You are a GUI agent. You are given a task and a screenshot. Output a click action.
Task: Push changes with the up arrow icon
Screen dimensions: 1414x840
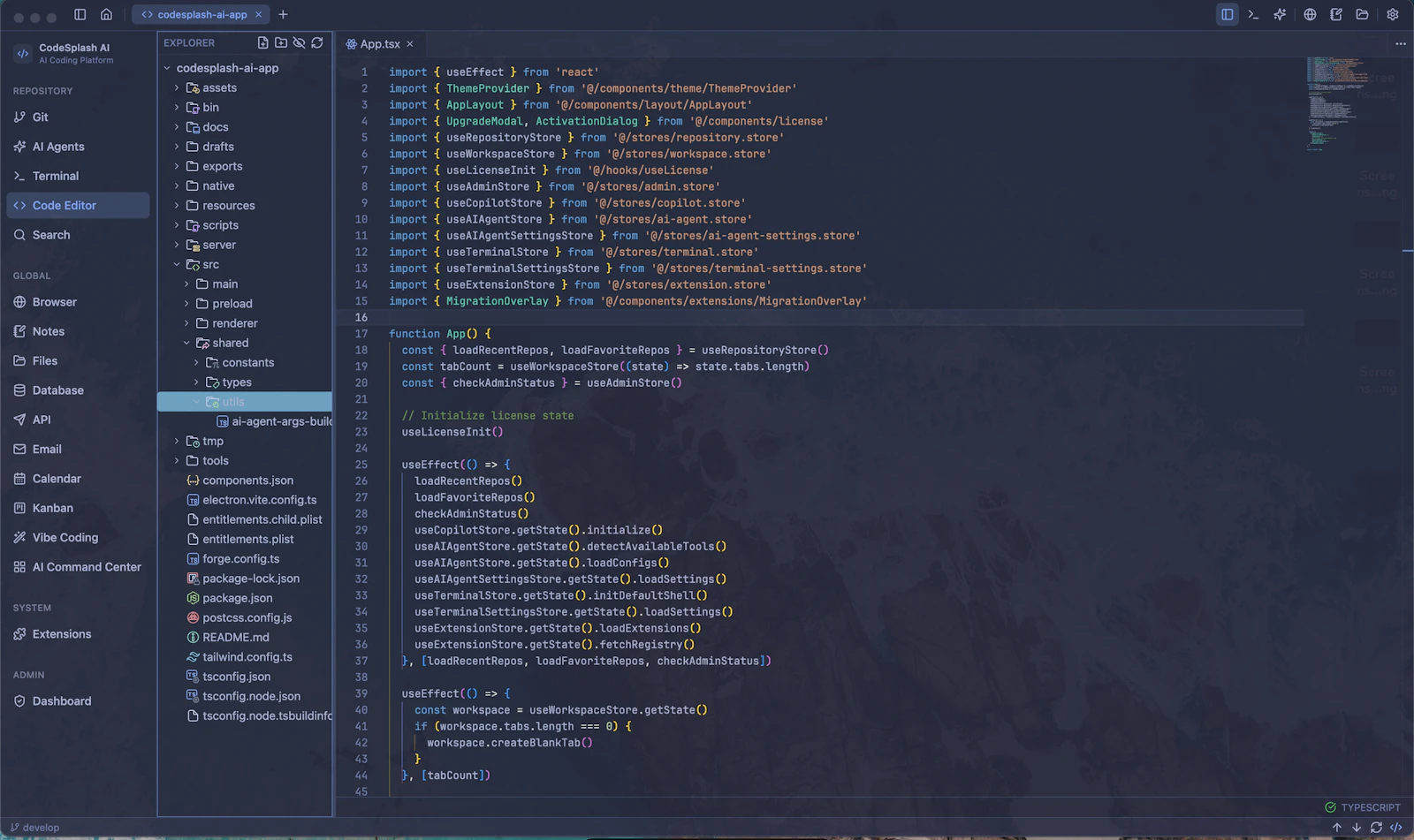1337,828
